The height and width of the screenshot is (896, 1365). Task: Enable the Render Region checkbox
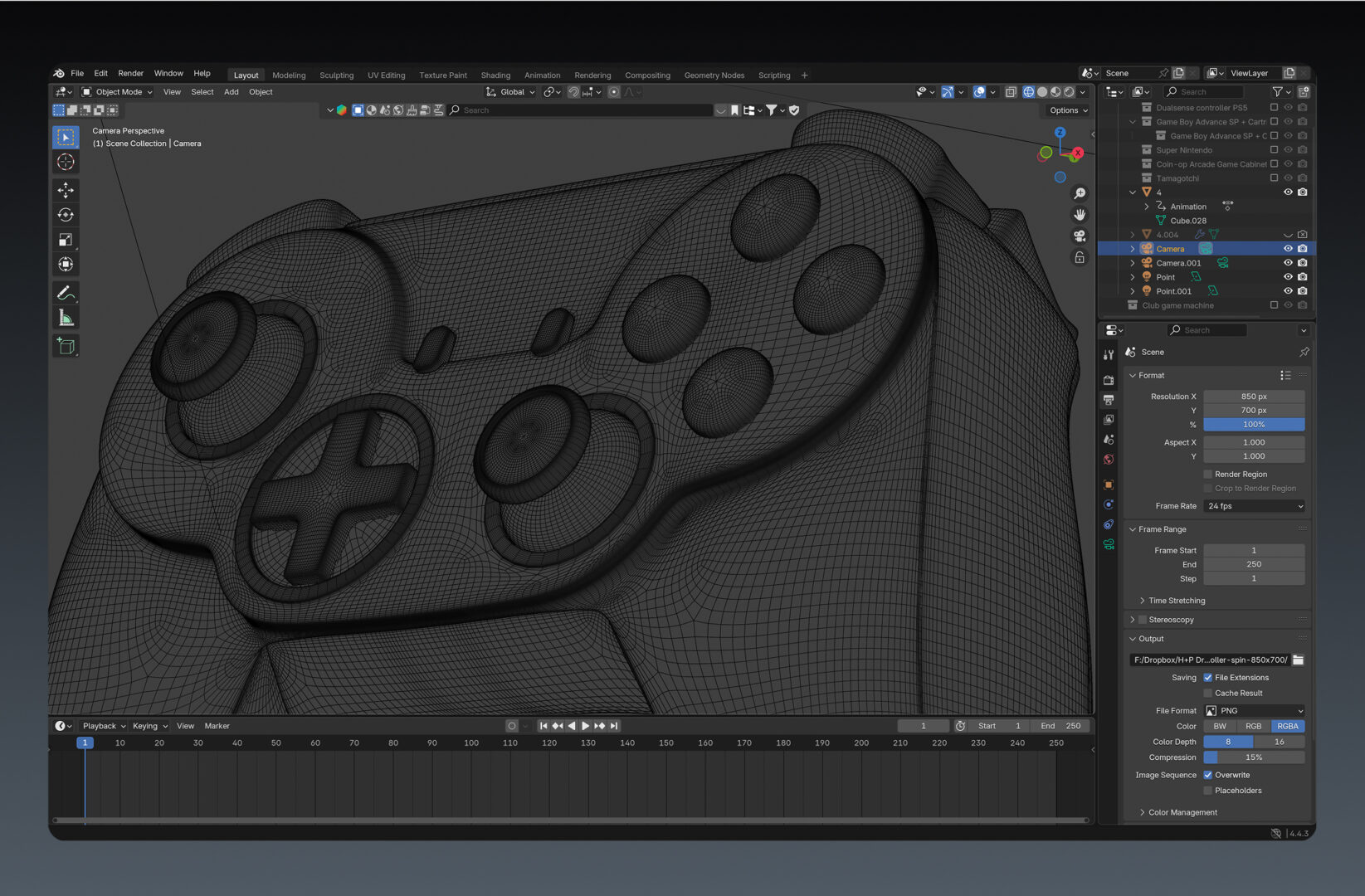click(x=1208, y=475)
